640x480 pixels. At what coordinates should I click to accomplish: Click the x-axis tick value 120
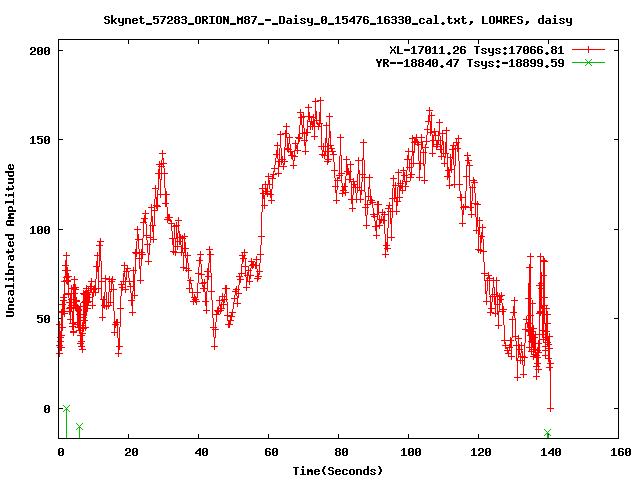(481, 452)
